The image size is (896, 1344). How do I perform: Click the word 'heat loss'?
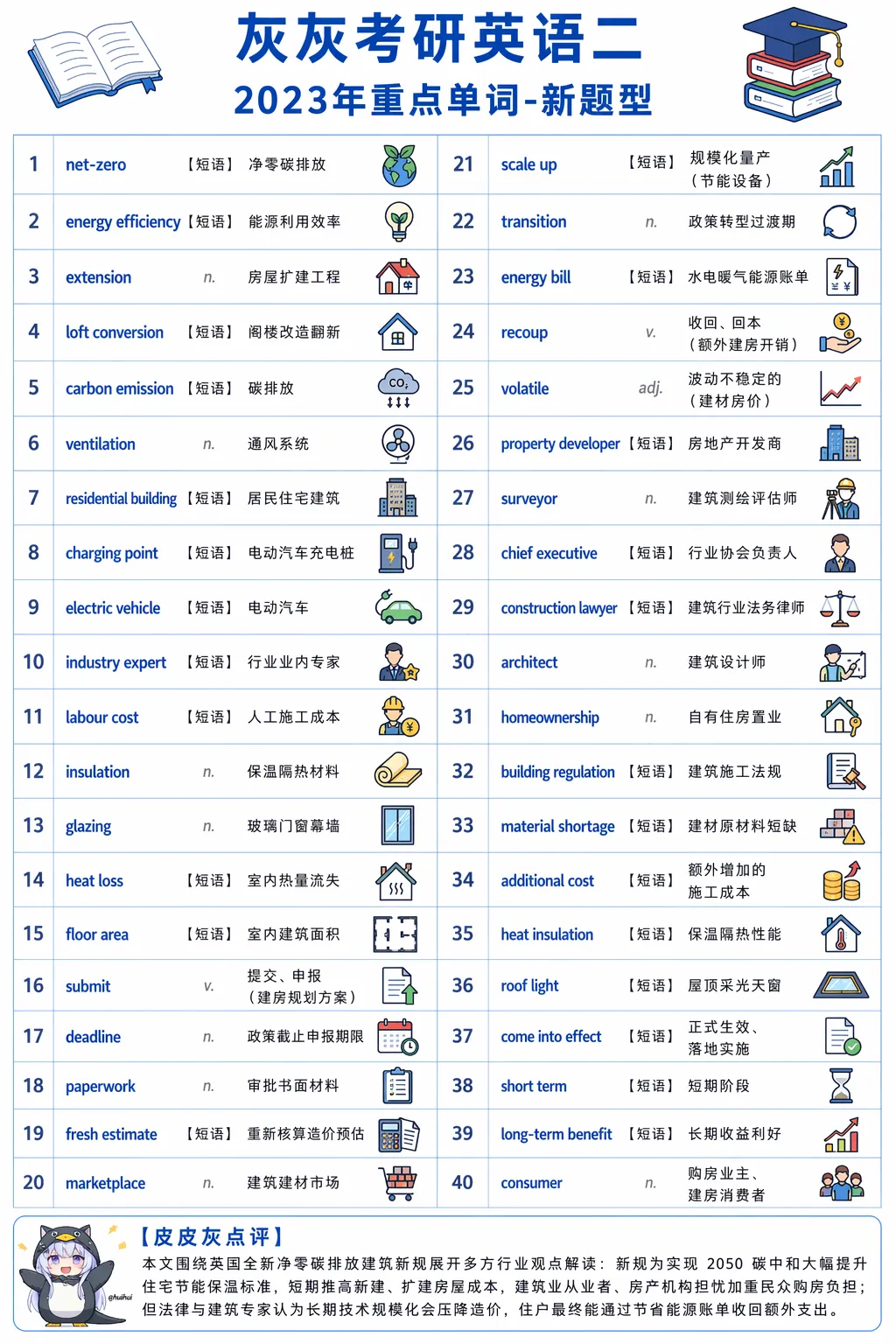pos(94,881)
